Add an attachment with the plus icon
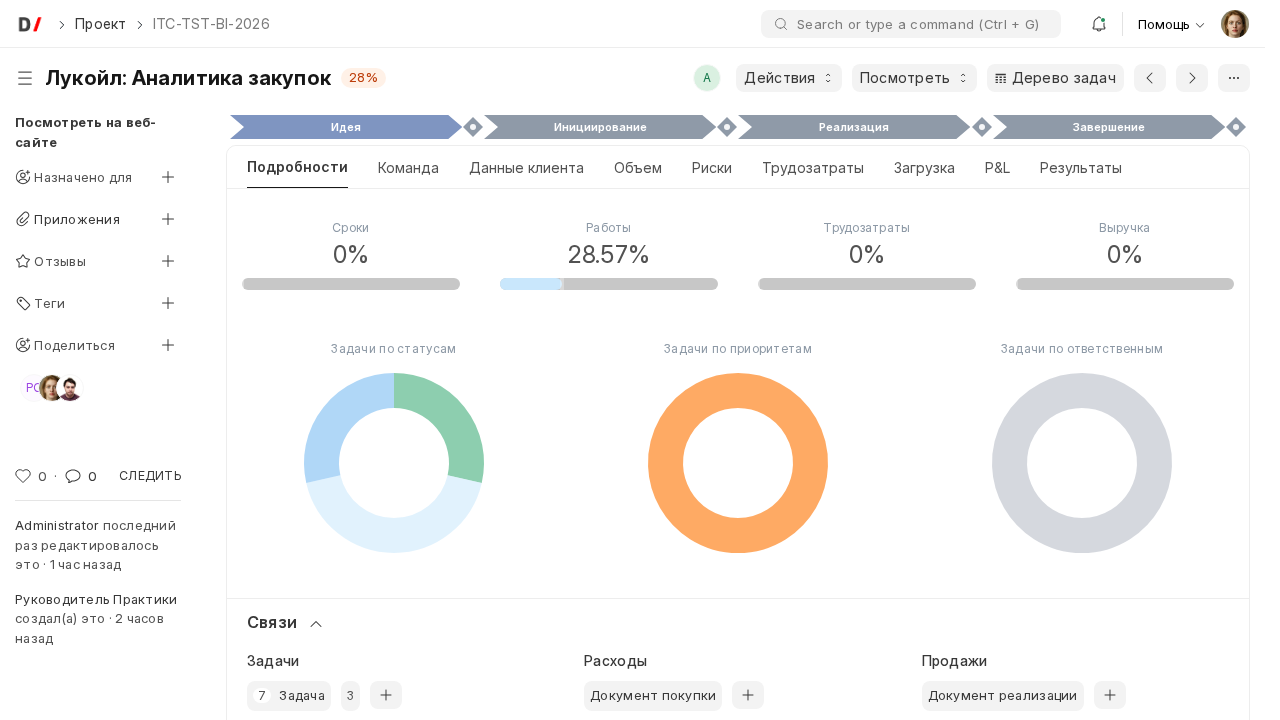This screenshot has width=1280, height=720. pos(168,219)
